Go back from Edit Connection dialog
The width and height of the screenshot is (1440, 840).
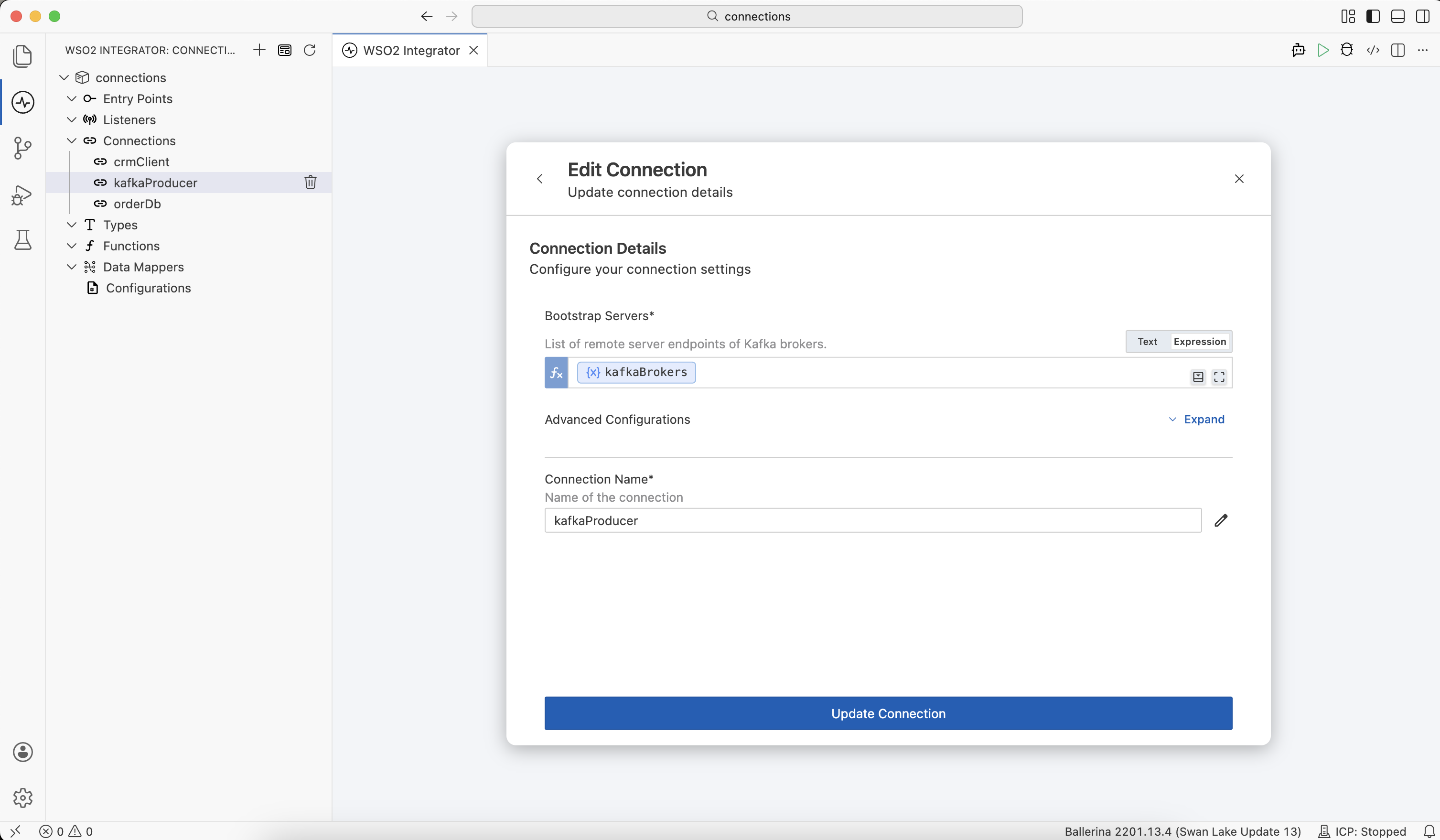point(539,179)
